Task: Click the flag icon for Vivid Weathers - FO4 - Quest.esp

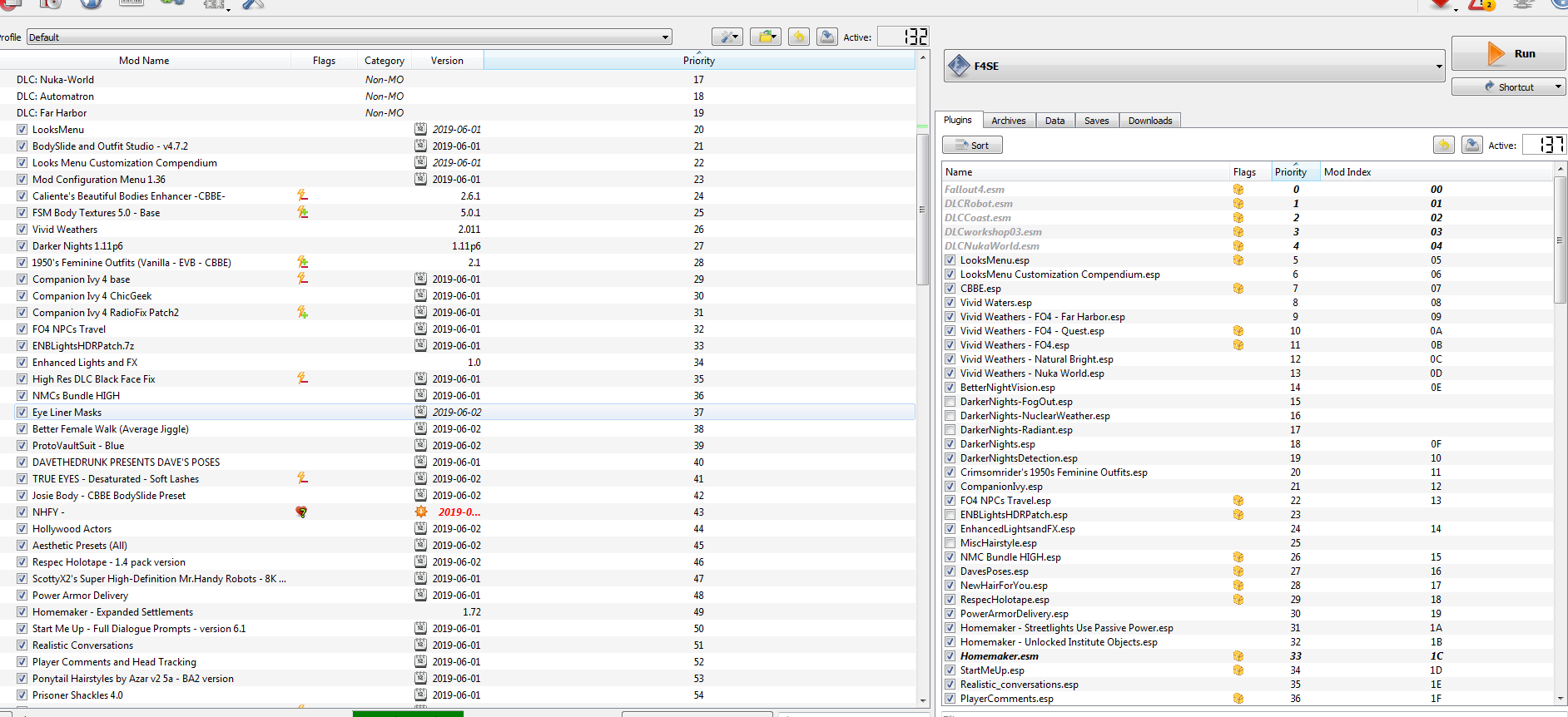Action: (x=1238, y=331)
